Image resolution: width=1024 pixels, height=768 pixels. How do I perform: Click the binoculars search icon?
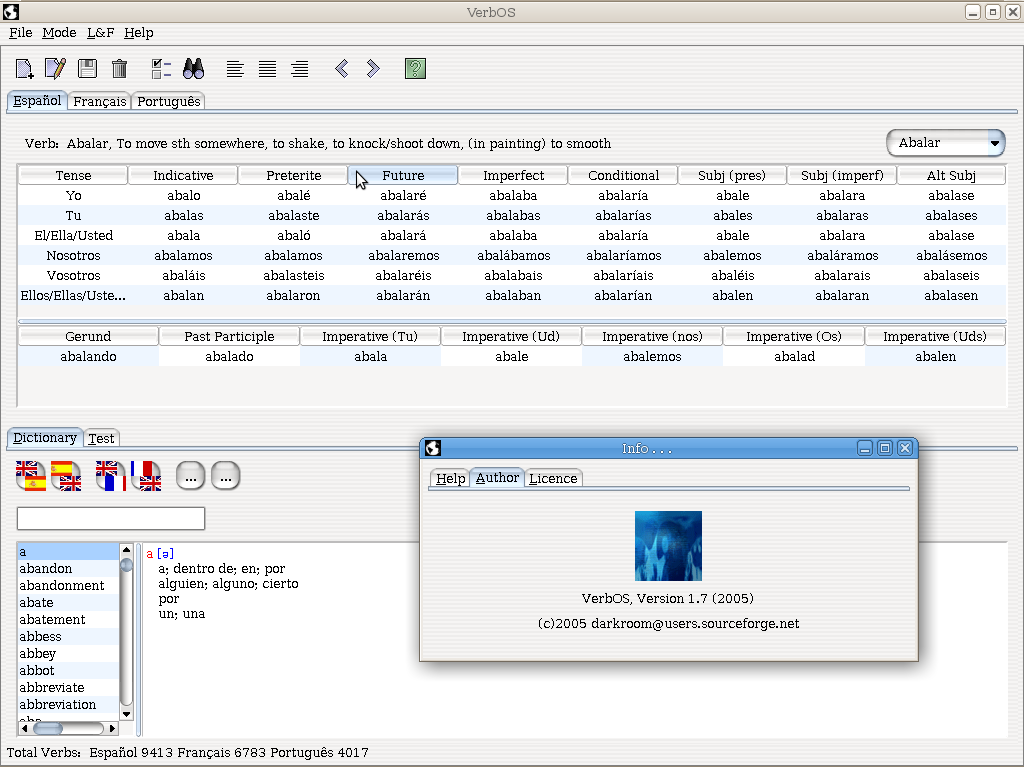tap(193, 69)
